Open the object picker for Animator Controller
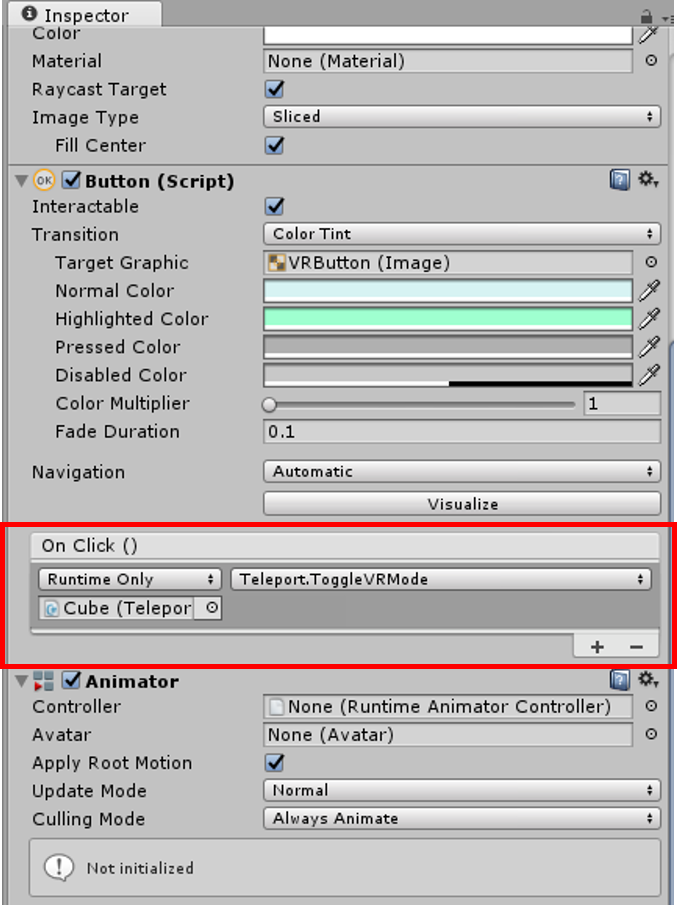The height and width of the screenshot is (905, 677). point(651,706)
